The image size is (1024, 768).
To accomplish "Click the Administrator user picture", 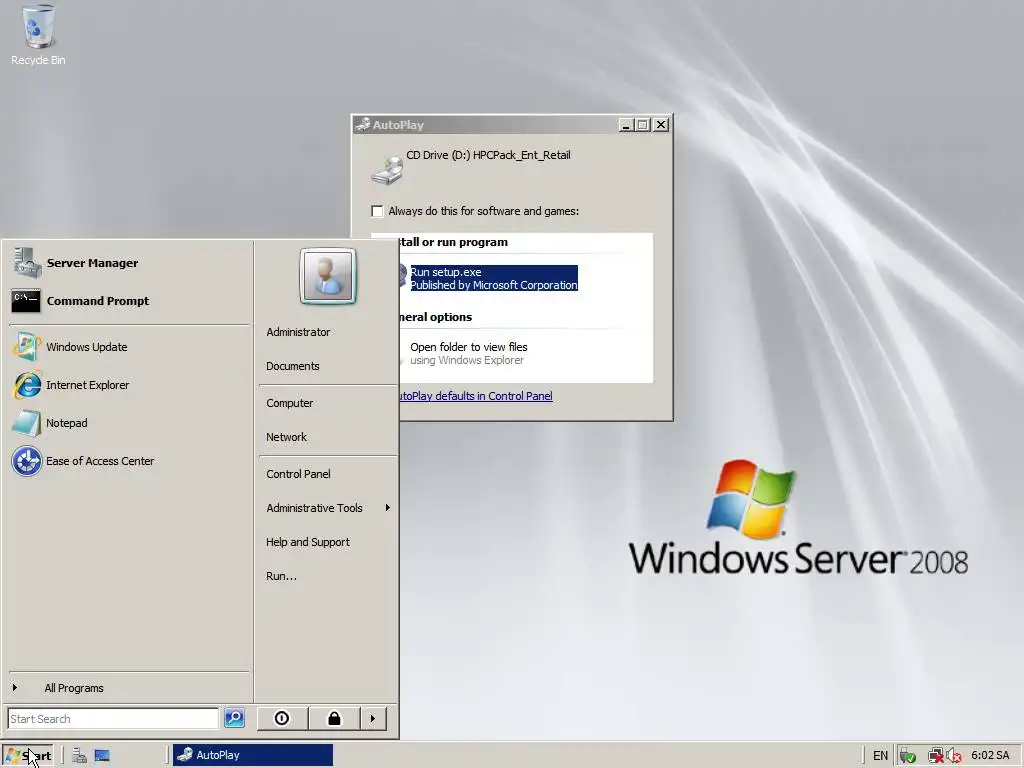I will point(328,276).
